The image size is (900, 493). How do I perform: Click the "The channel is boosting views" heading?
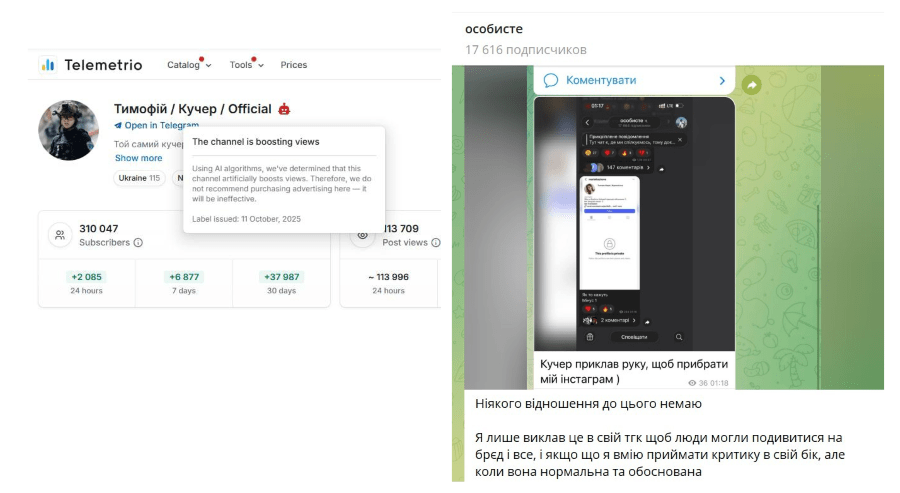[255, 142]
